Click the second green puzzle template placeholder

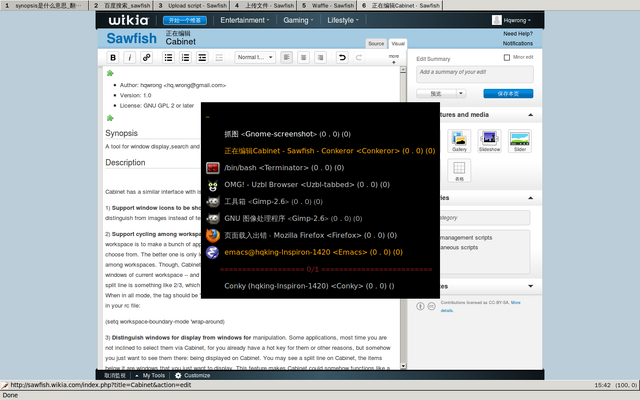pos(110,118)
